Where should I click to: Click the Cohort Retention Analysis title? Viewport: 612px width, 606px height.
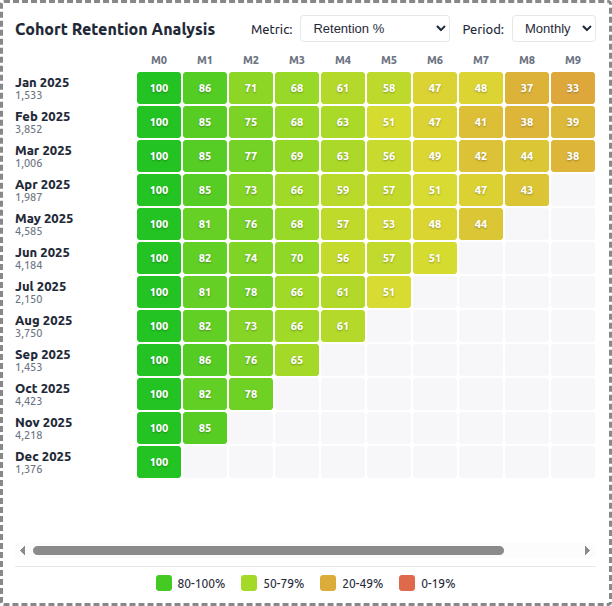point(115,29)
